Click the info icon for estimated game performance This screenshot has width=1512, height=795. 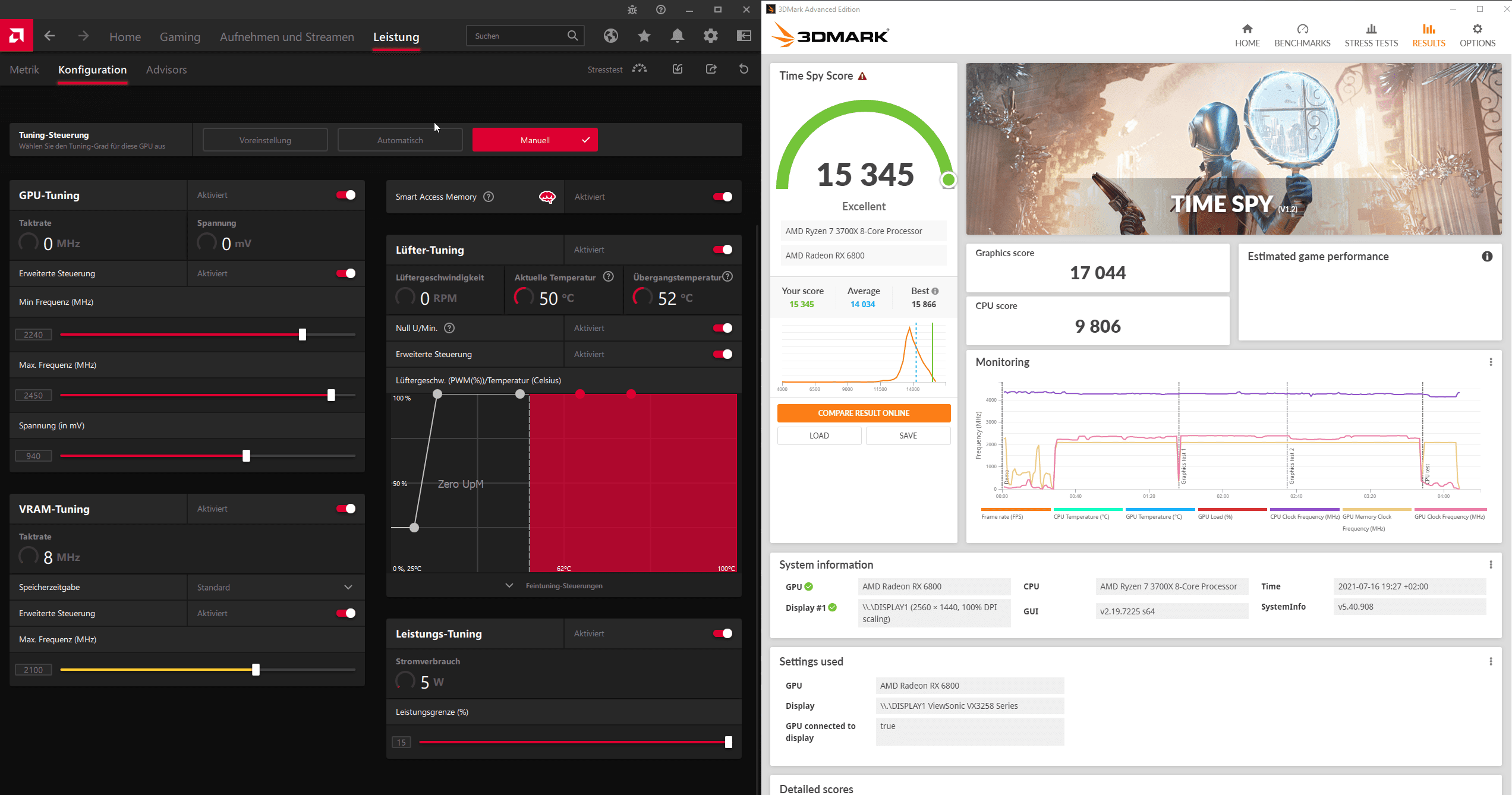pos(1486,256)
